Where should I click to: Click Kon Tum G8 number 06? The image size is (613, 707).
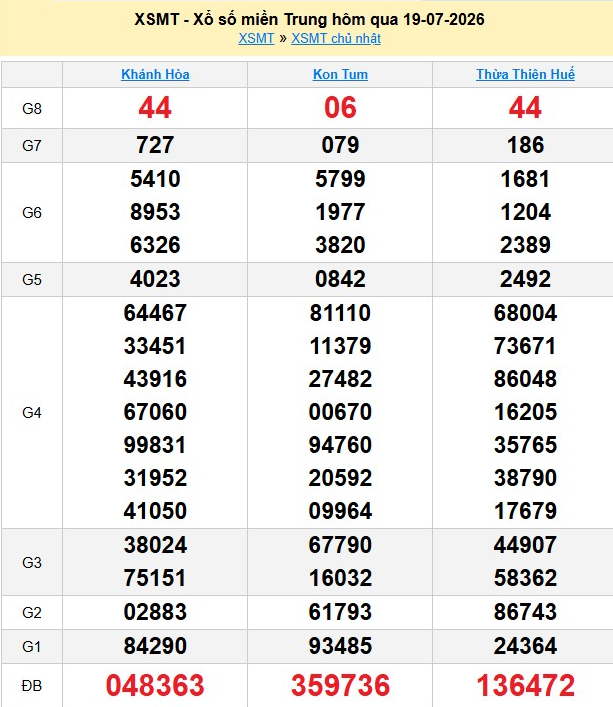(x=340, y=108)
